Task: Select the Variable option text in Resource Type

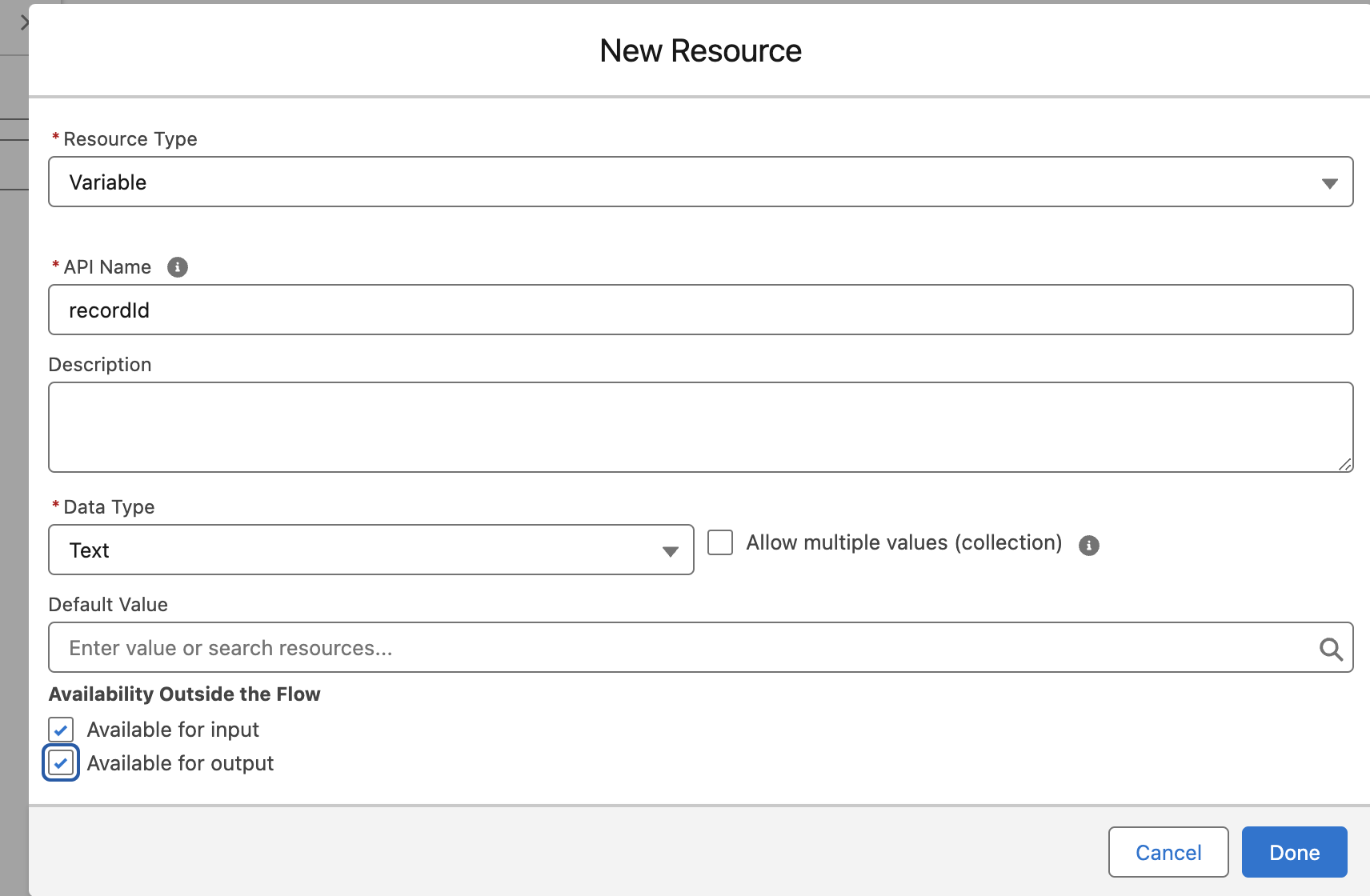Action: (108, 182)
